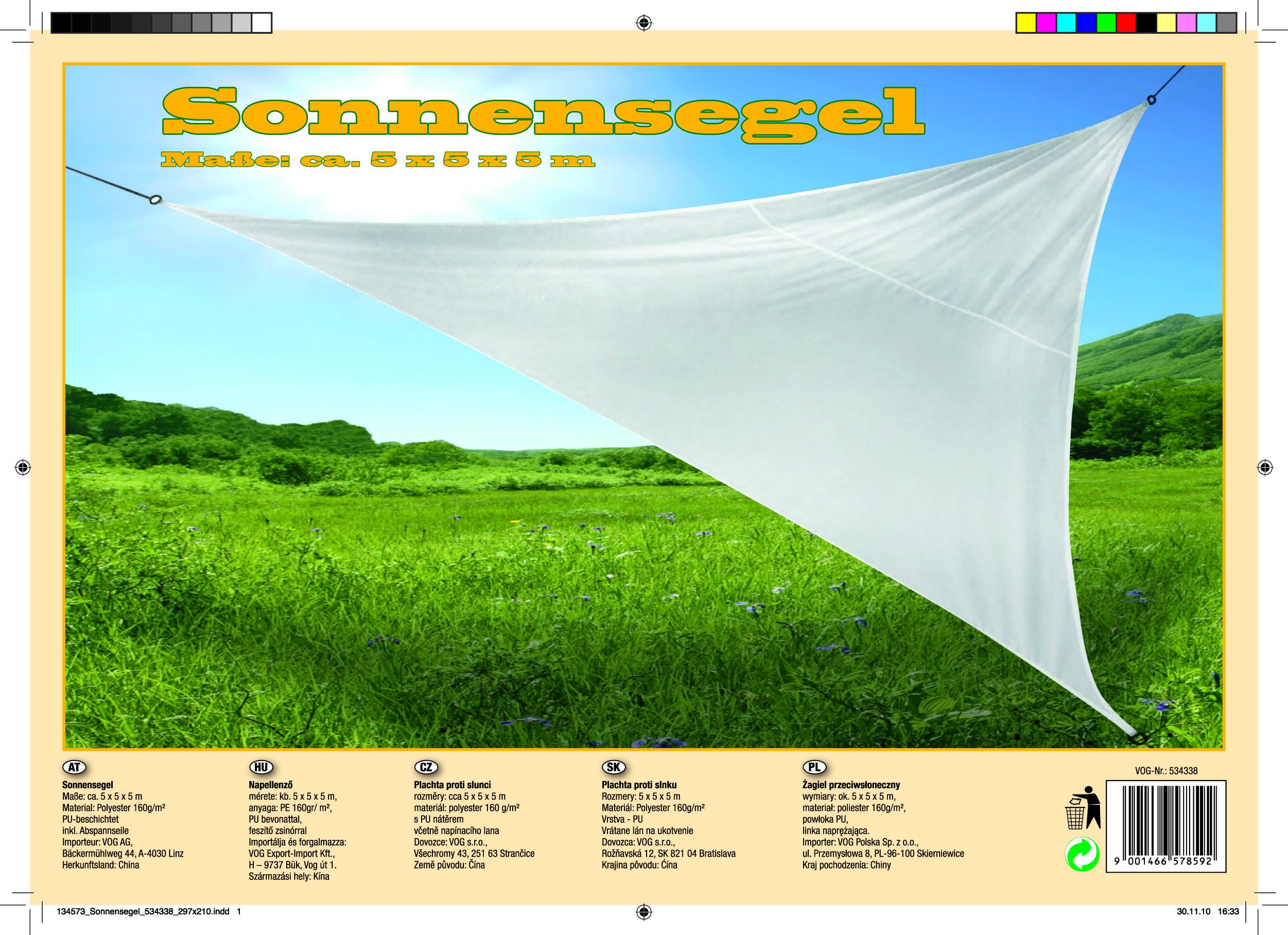Screen dimensions: 1288x935
Task: Click the red swatch in the color bar
Action: tap(1127, 23)
